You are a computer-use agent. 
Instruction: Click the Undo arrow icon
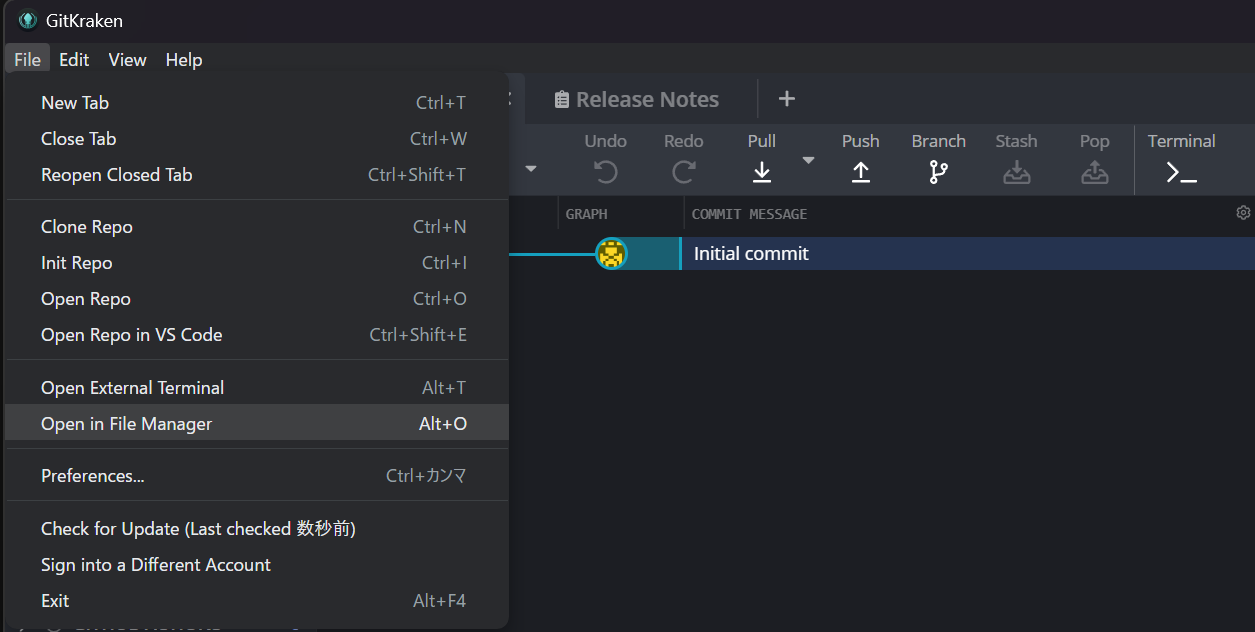605,172
